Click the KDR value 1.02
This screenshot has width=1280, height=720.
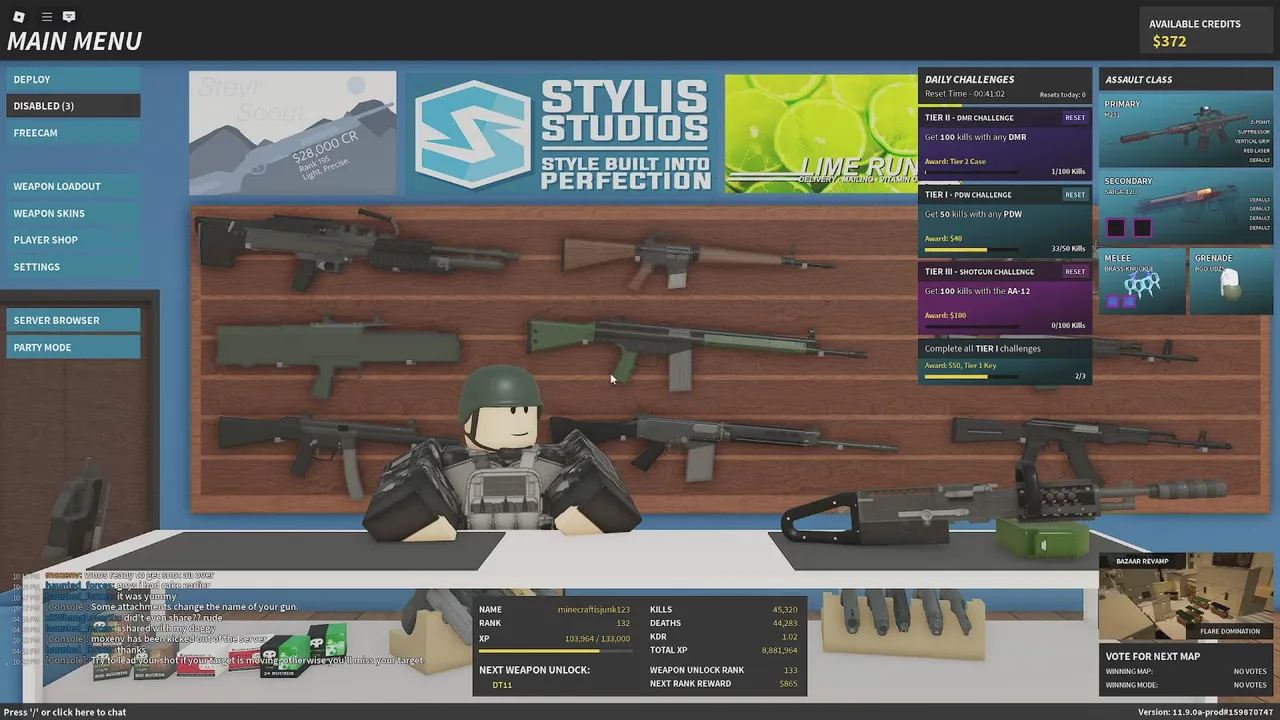click(x=789, y=637)
